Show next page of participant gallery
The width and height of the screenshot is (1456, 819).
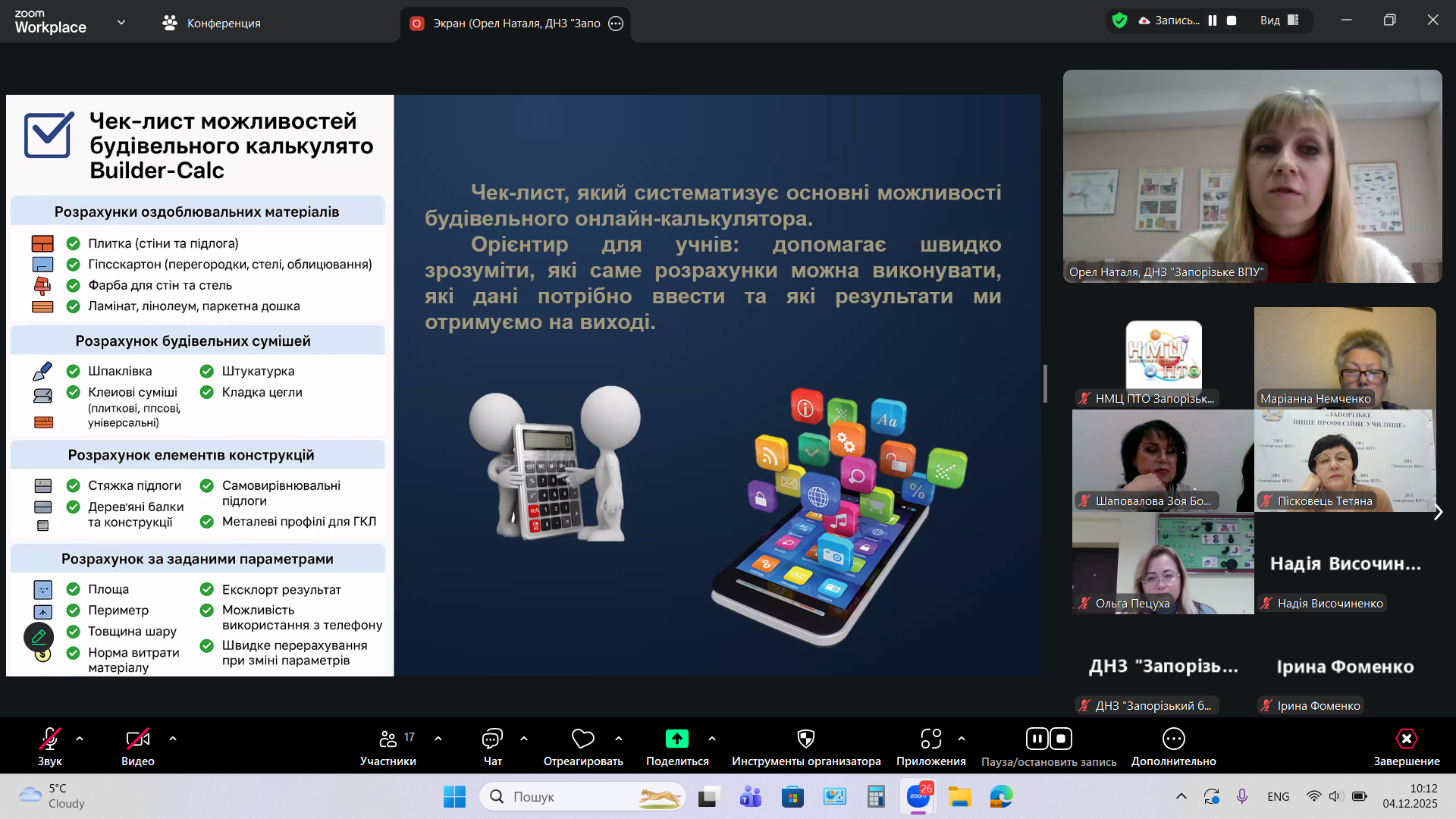[1438, 513]
